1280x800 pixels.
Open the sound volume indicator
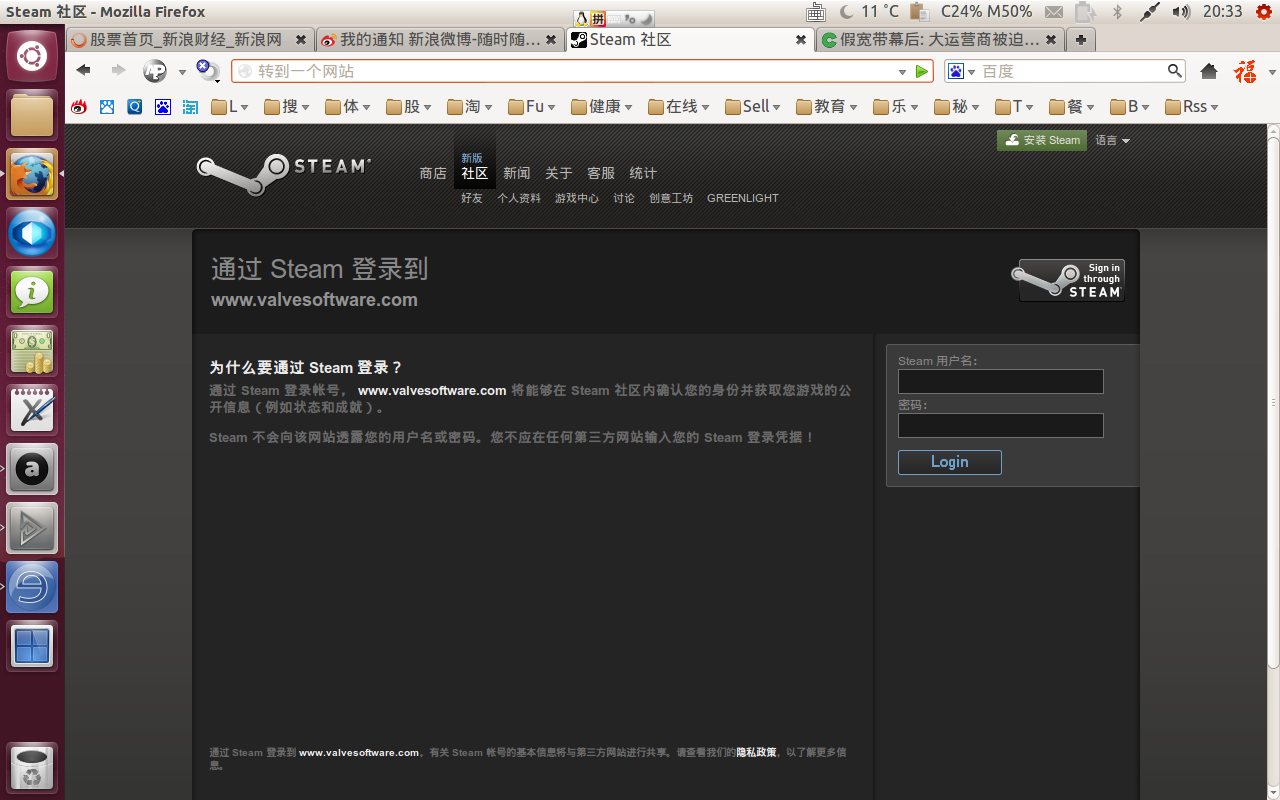tap(1181, 12)
